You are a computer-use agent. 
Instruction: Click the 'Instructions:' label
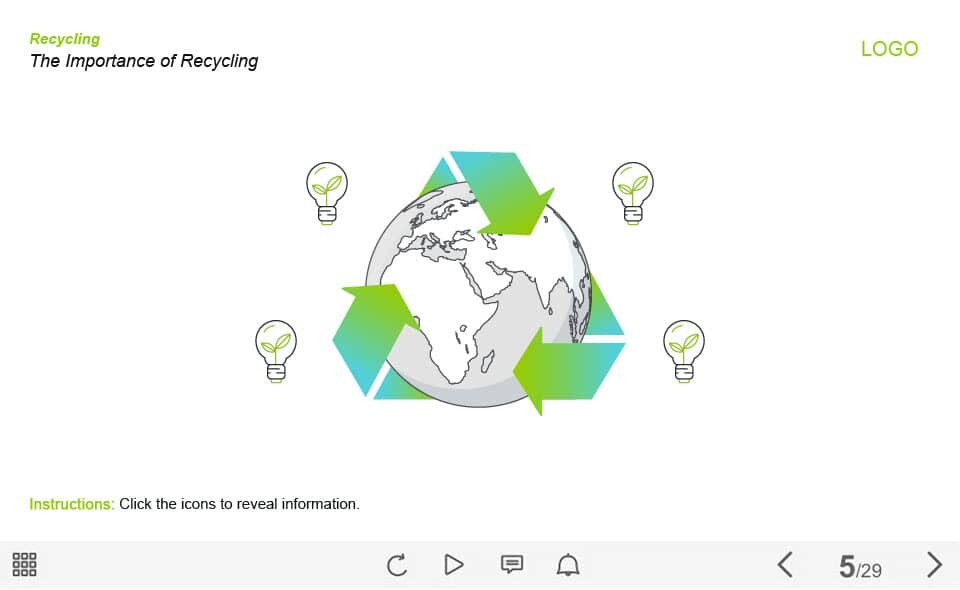coord(72,504)
